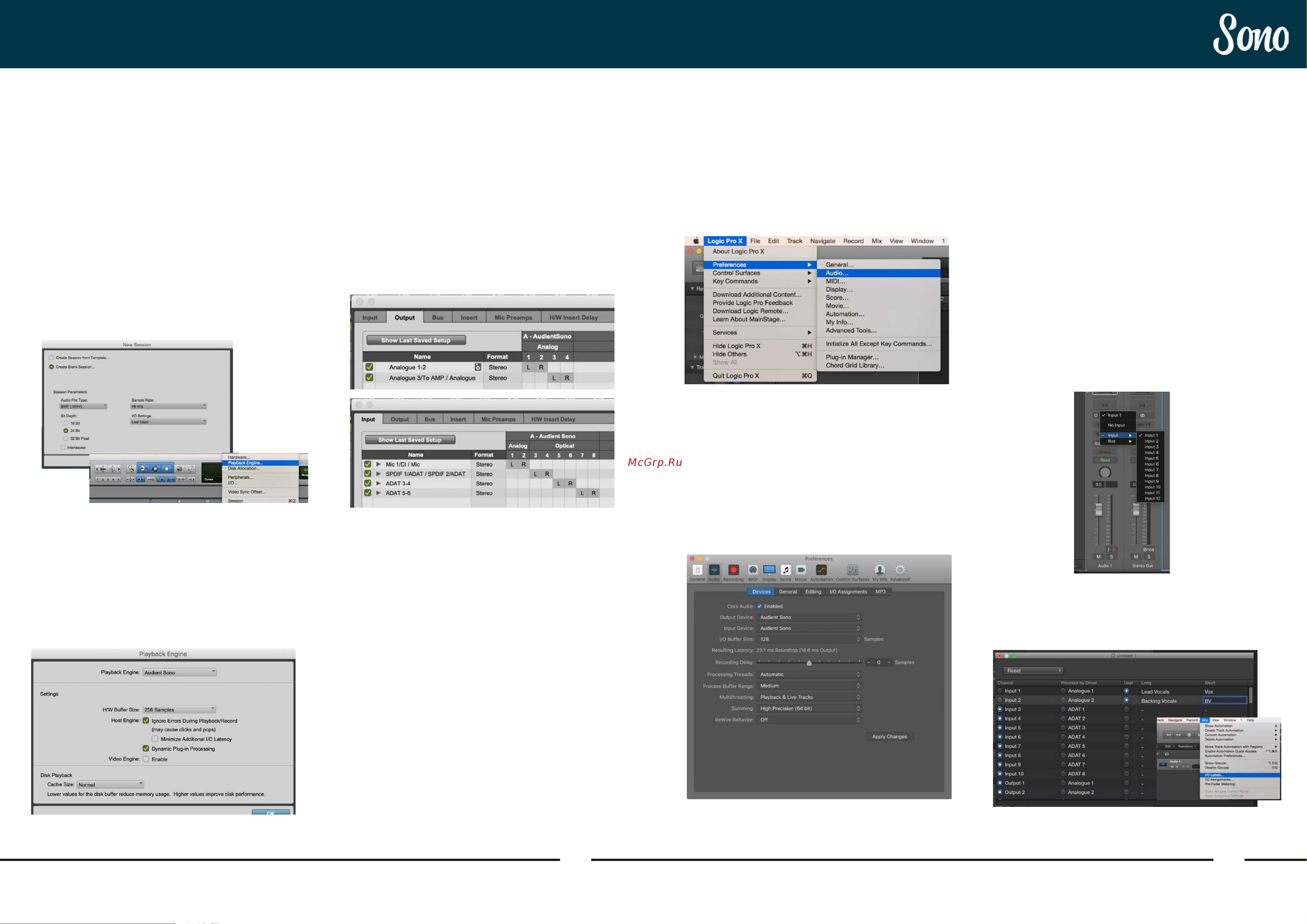Toggle Dynamic Plug-in Processing checkbox
This screenshot has height=924, width=1307.
(146, 749)
